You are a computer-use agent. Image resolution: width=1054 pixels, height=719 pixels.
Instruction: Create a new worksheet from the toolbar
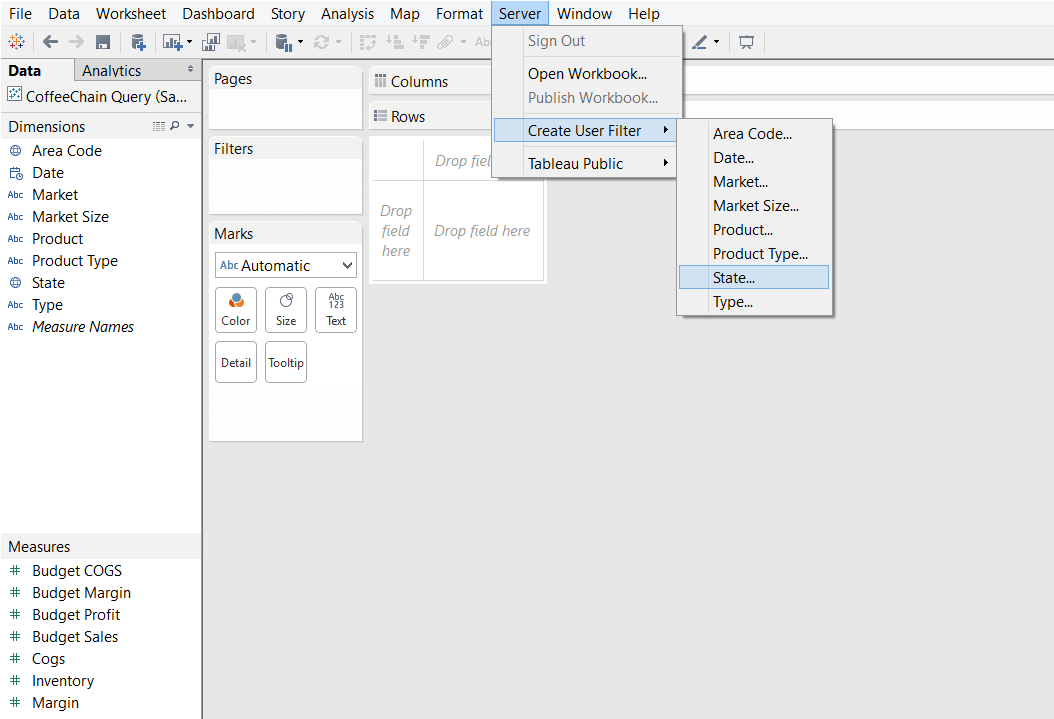tap(170, 41)
